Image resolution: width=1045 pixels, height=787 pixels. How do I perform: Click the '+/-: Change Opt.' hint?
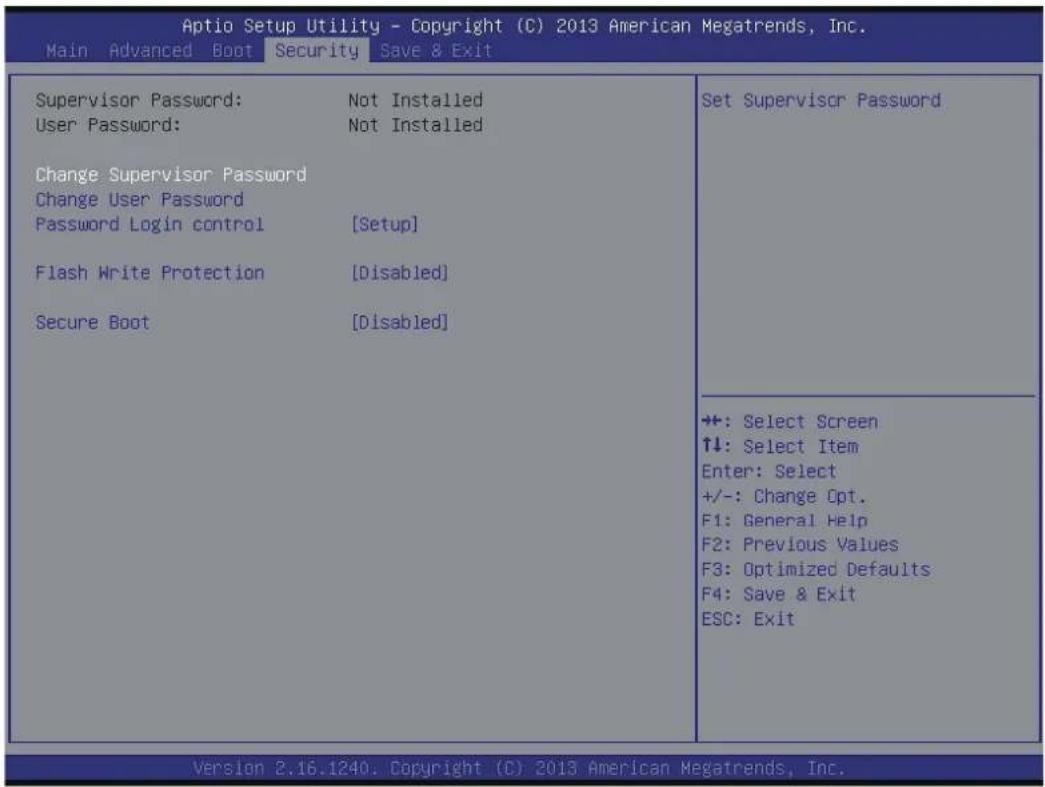[784, 496]
